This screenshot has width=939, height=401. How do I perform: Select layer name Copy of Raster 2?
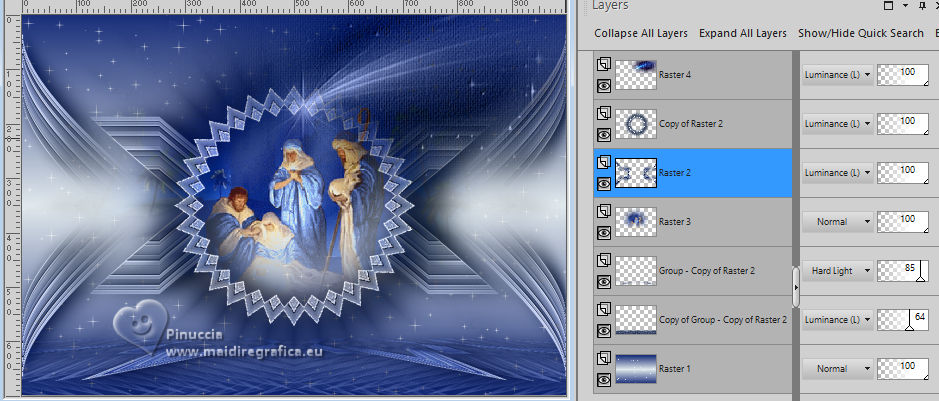coord(690,124)
